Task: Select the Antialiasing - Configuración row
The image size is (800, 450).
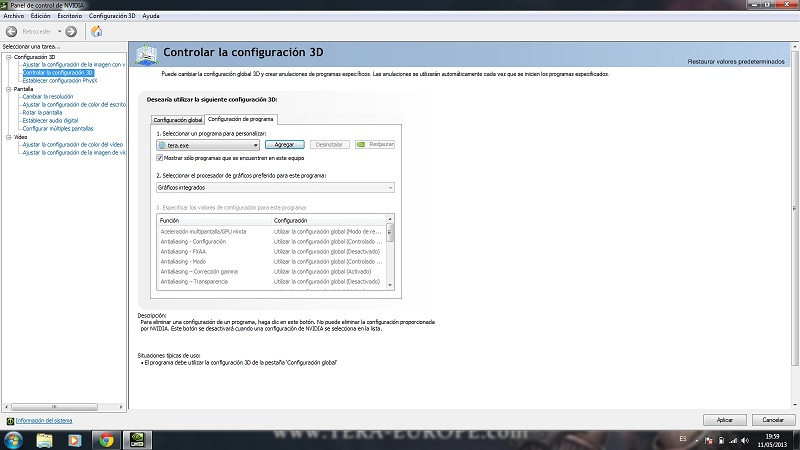Action: pos(271,242)
